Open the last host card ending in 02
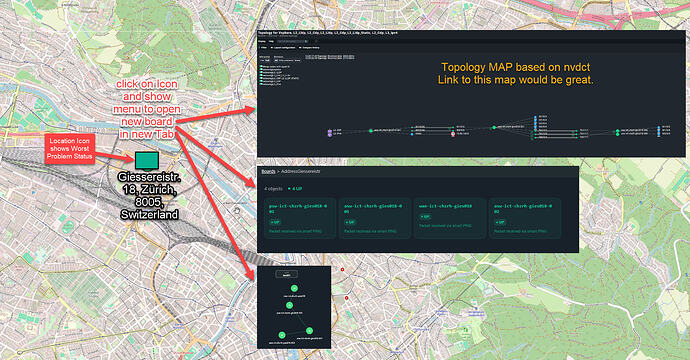This screenshot has height=360, width=690. pyautogui.click(x=525, y=218)
